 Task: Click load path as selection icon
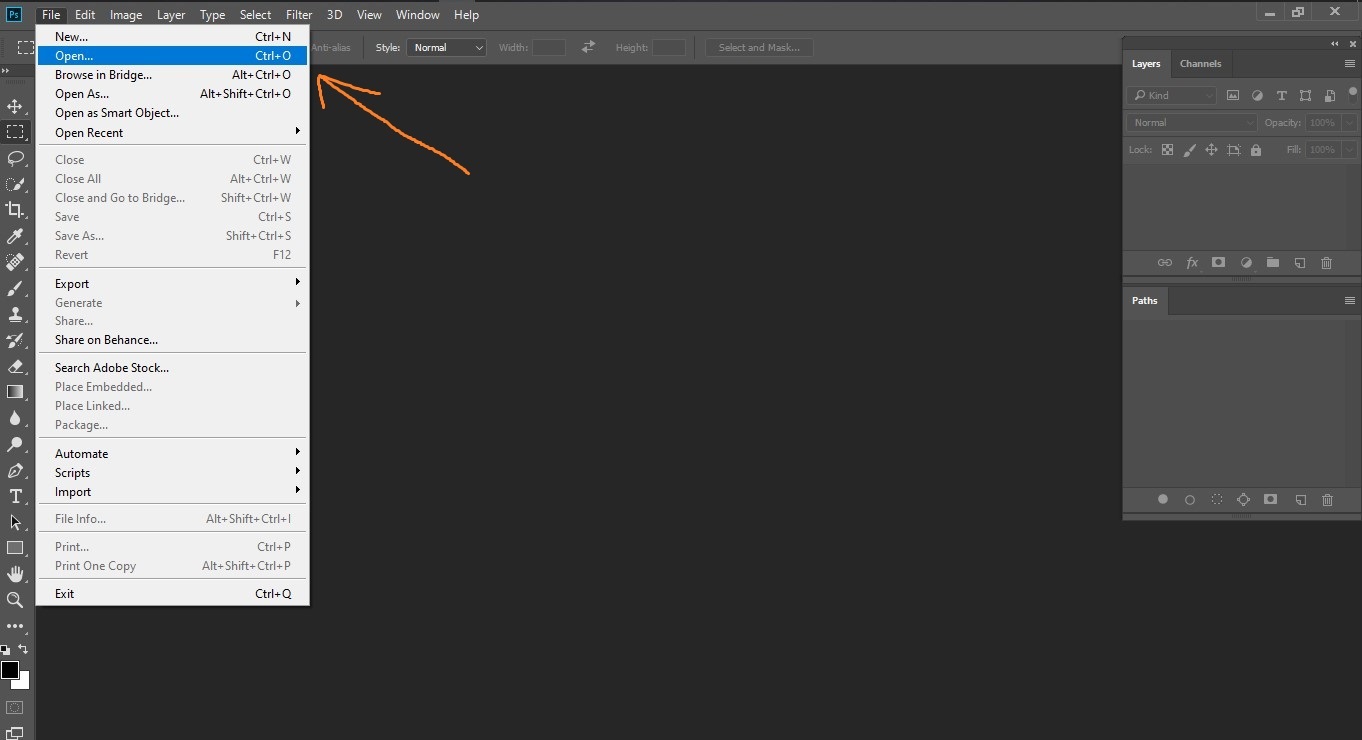click(1217, 499)
